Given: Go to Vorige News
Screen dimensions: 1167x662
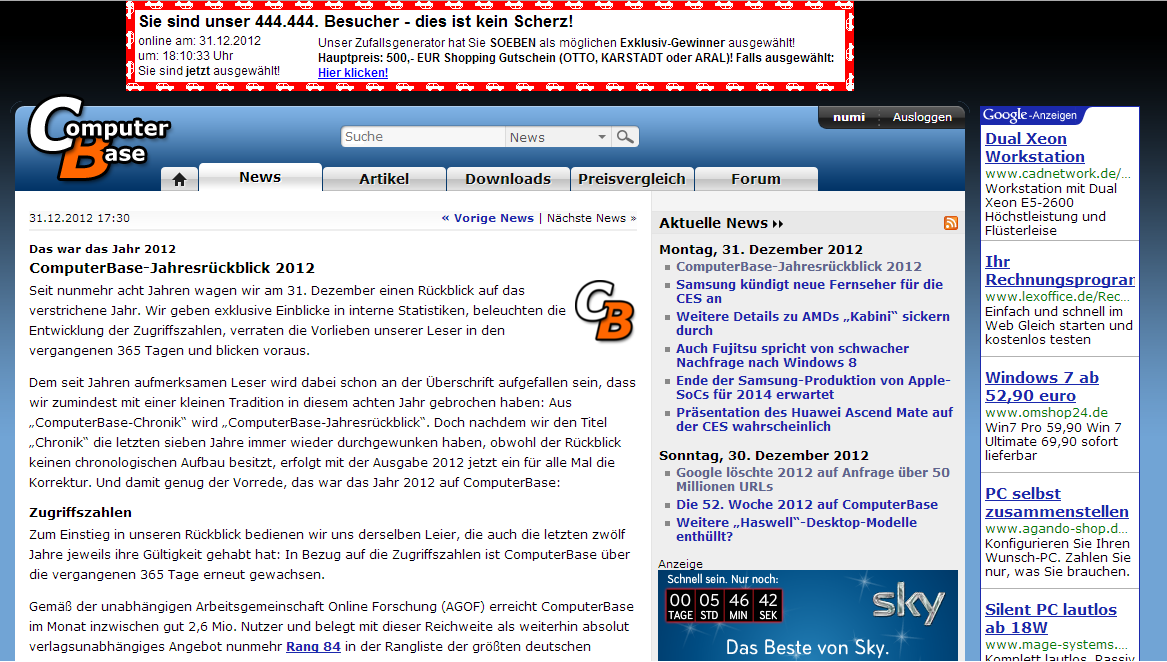Looking at the screenshot, I should [x=487, y=218].
